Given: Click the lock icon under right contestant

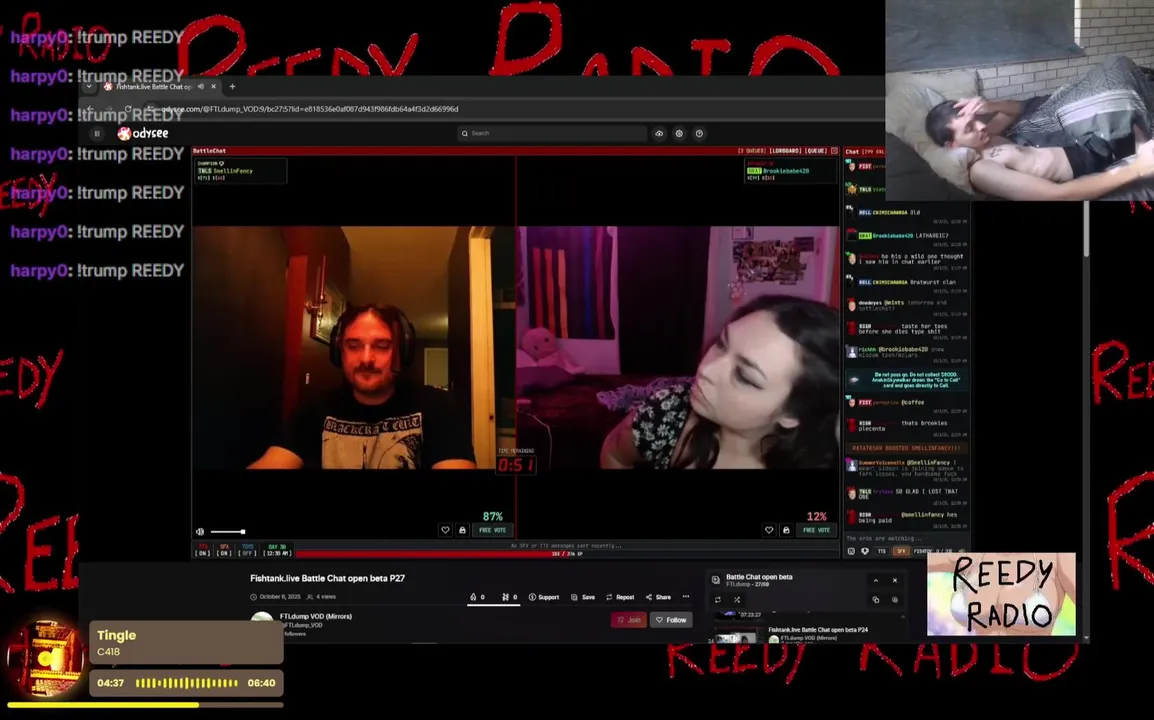Looking at the screenshot, I should [786, 530].
